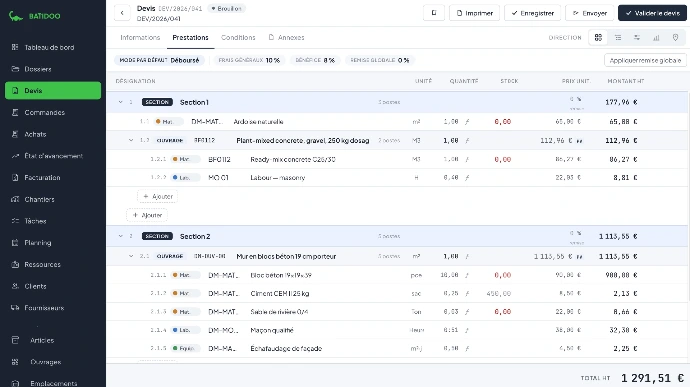Image resolution: width=690 pixels, height=387 pixels.
Task: Click Valider le devis button
Action: [x=652, y=13]
